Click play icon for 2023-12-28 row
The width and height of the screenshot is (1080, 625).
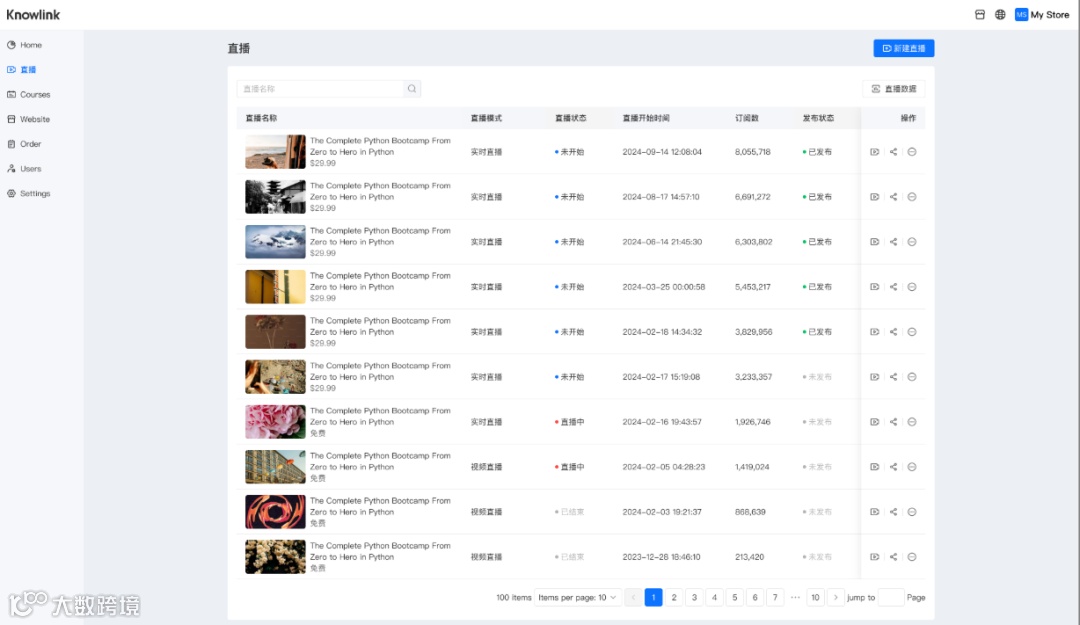[x=874, y=557]
